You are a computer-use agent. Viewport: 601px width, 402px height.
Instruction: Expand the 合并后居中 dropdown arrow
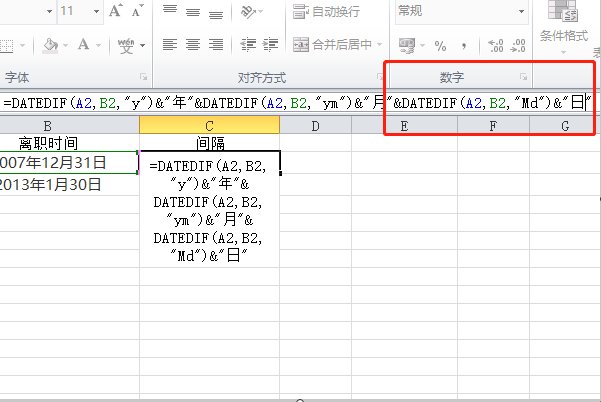379,45
